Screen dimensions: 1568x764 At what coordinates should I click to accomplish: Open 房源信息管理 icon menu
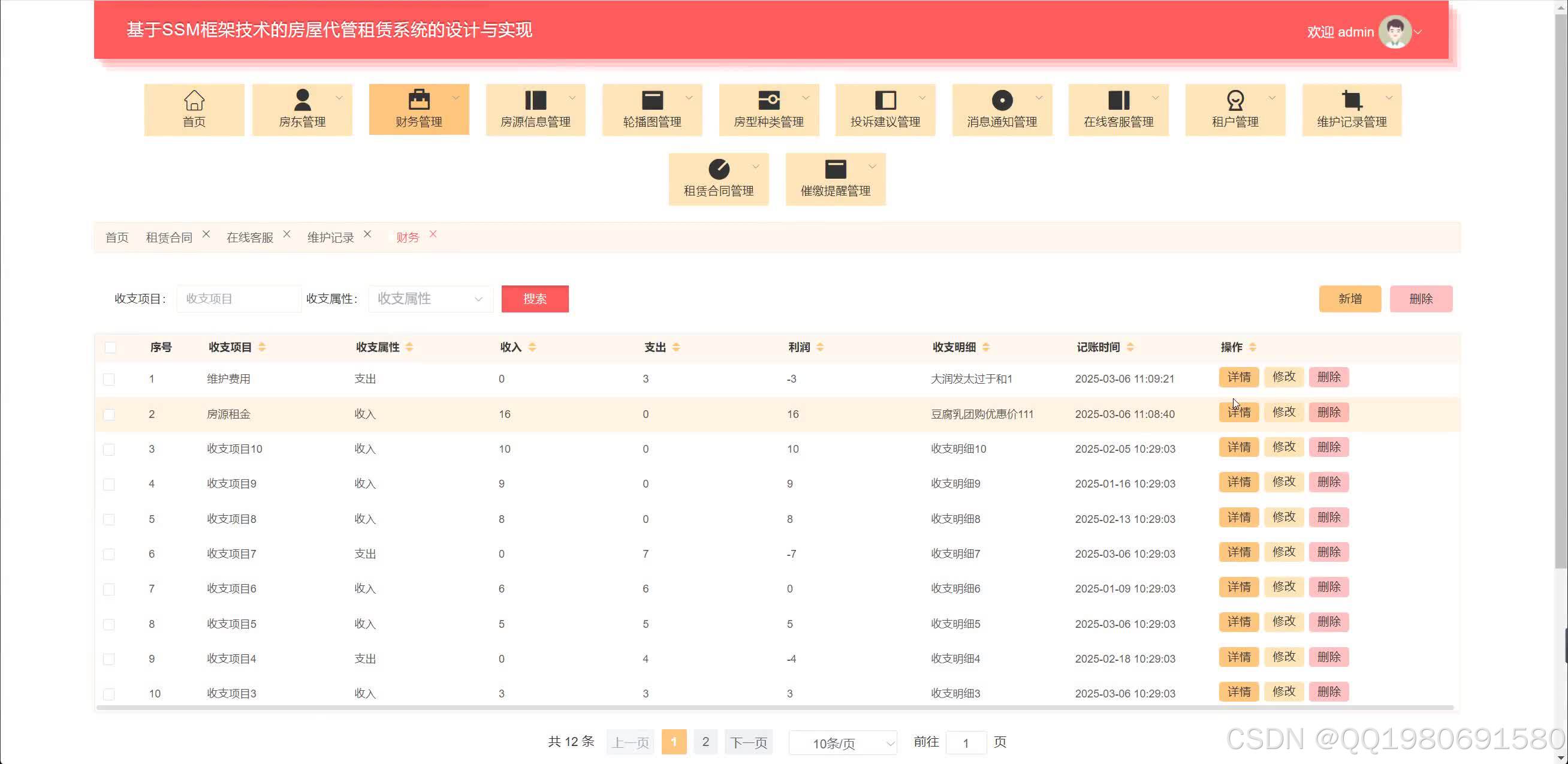(535, 100)
